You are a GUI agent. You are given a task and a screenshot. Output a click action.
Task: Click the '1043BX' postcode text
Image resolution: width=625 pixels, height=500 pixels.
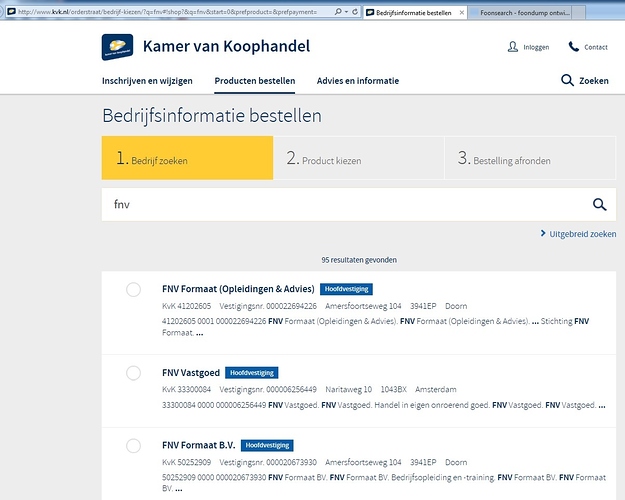pyautogui.click(x=393, y=390)
